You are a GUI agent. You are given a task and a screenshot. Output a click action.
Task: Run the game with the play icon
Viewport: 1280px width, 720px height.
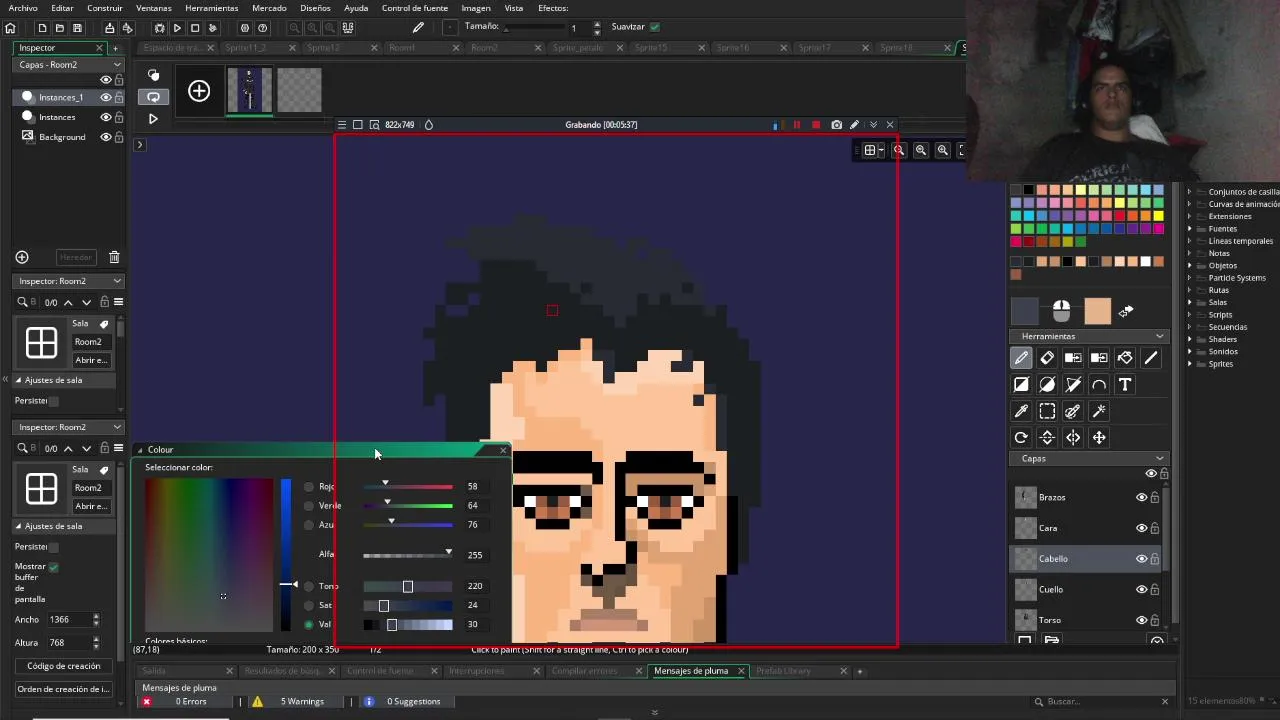(177, 28)
